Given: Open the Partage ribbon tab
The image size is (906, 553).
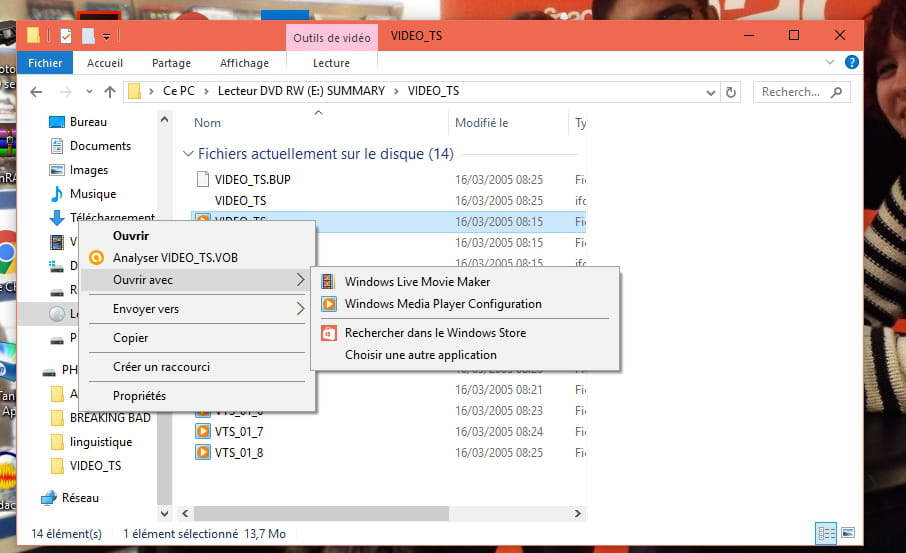Looking at the screenshot, I should tap(171, 63).
